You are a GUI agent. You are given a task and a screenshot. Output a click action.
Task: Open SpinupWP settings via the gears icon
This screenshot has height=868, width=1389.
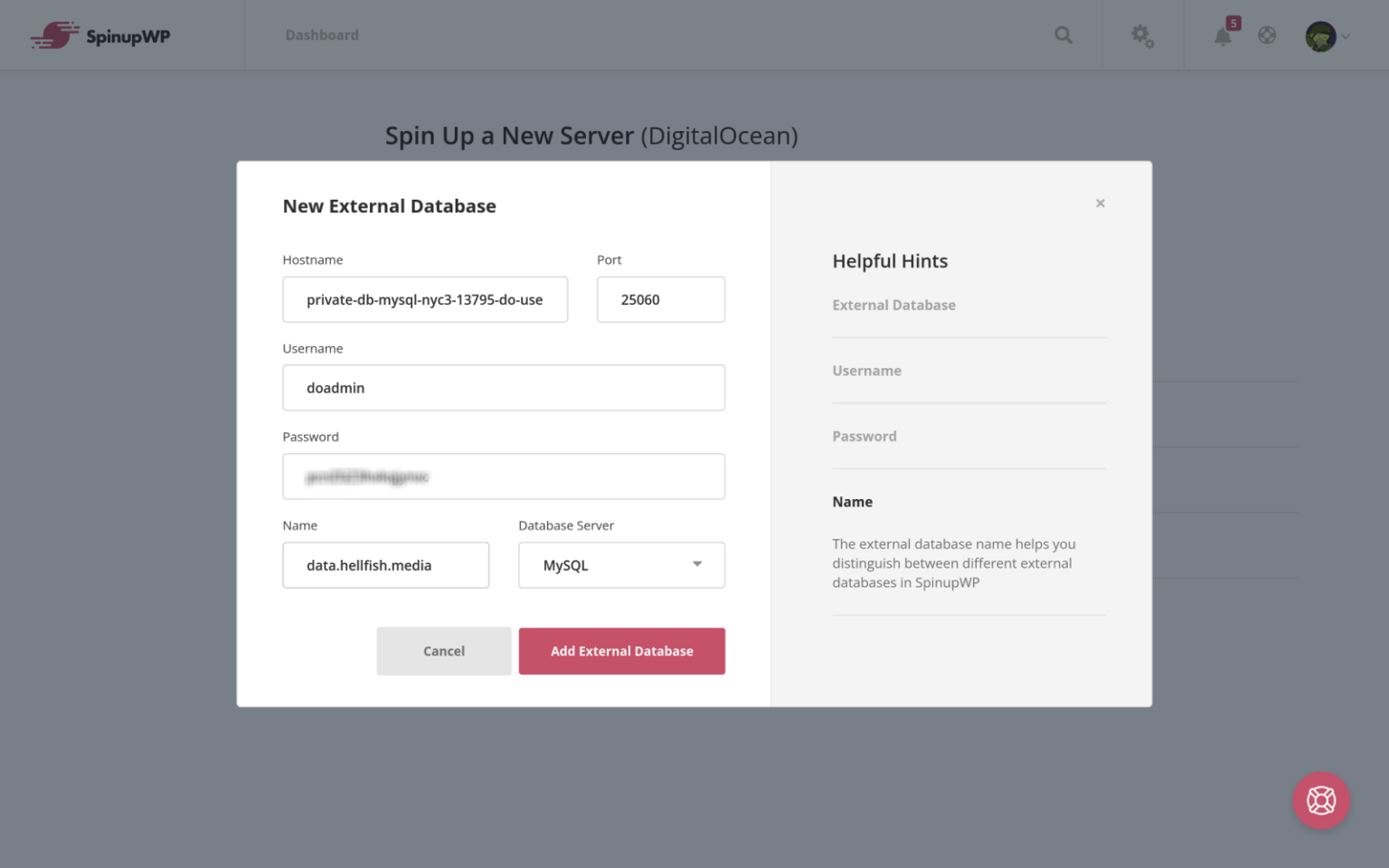(x=1142, y=35)
